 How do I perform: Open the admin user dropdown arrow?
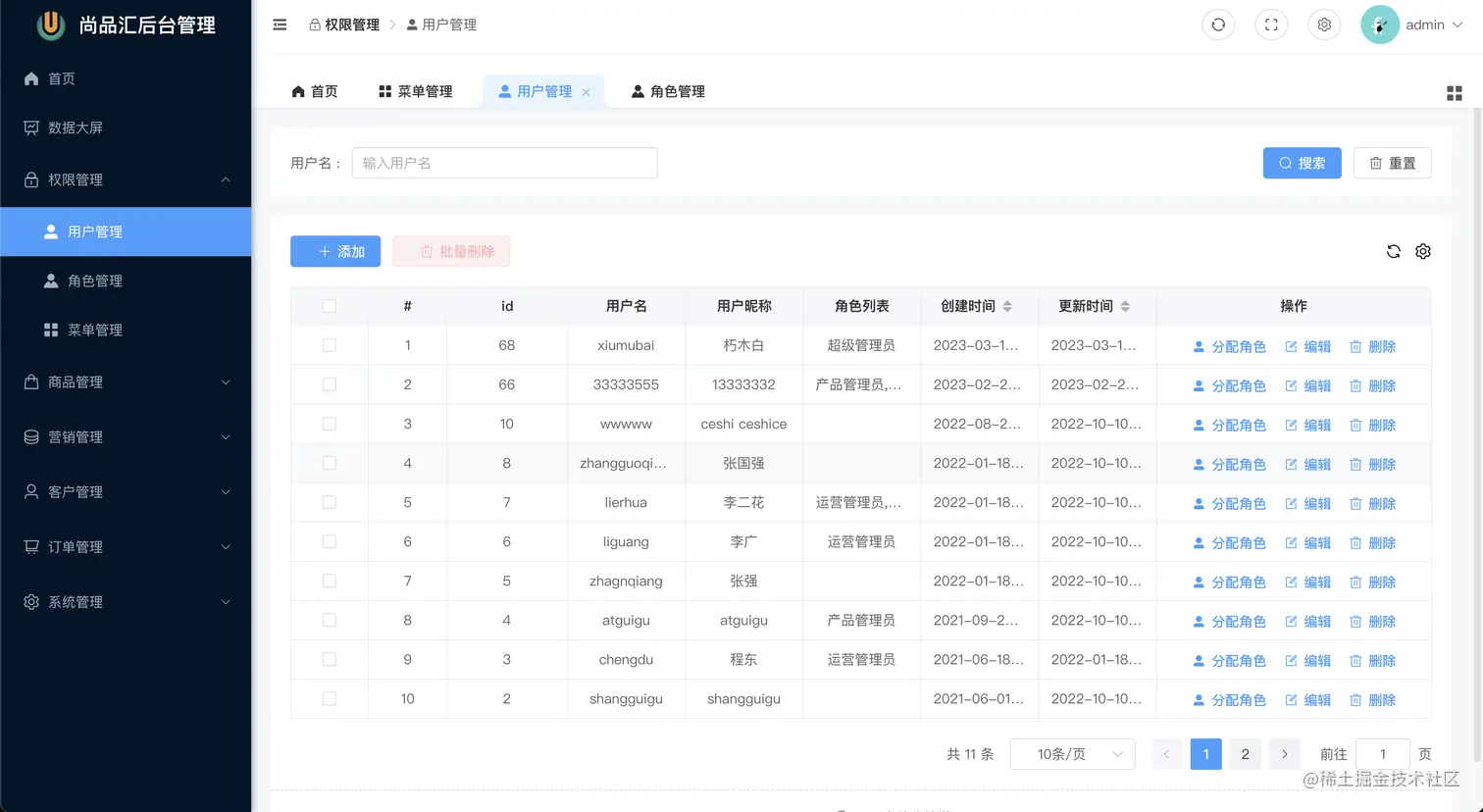1457,25
